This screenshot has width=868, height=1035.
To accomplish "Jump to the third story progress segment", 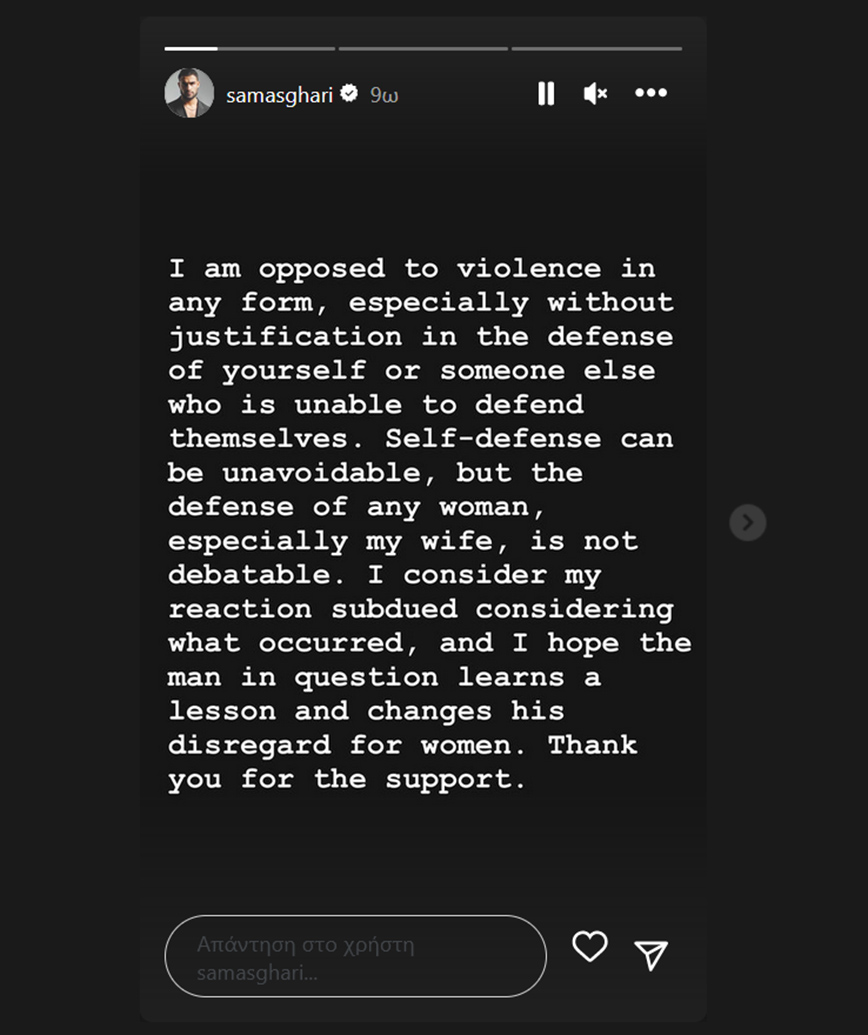I will click(596, 48).
